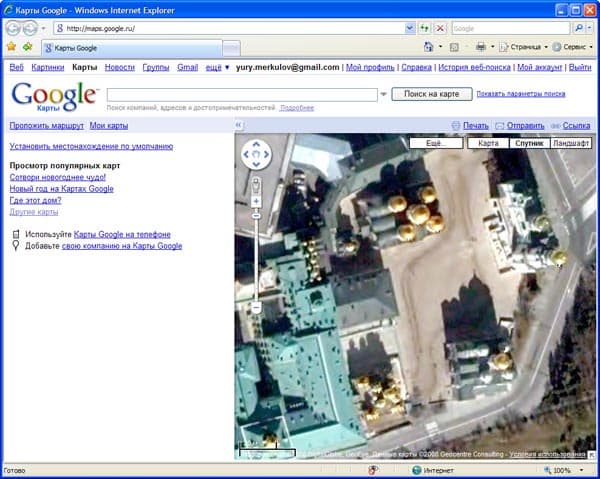
Task: Click the Печать print link
Action: (476, 125)
